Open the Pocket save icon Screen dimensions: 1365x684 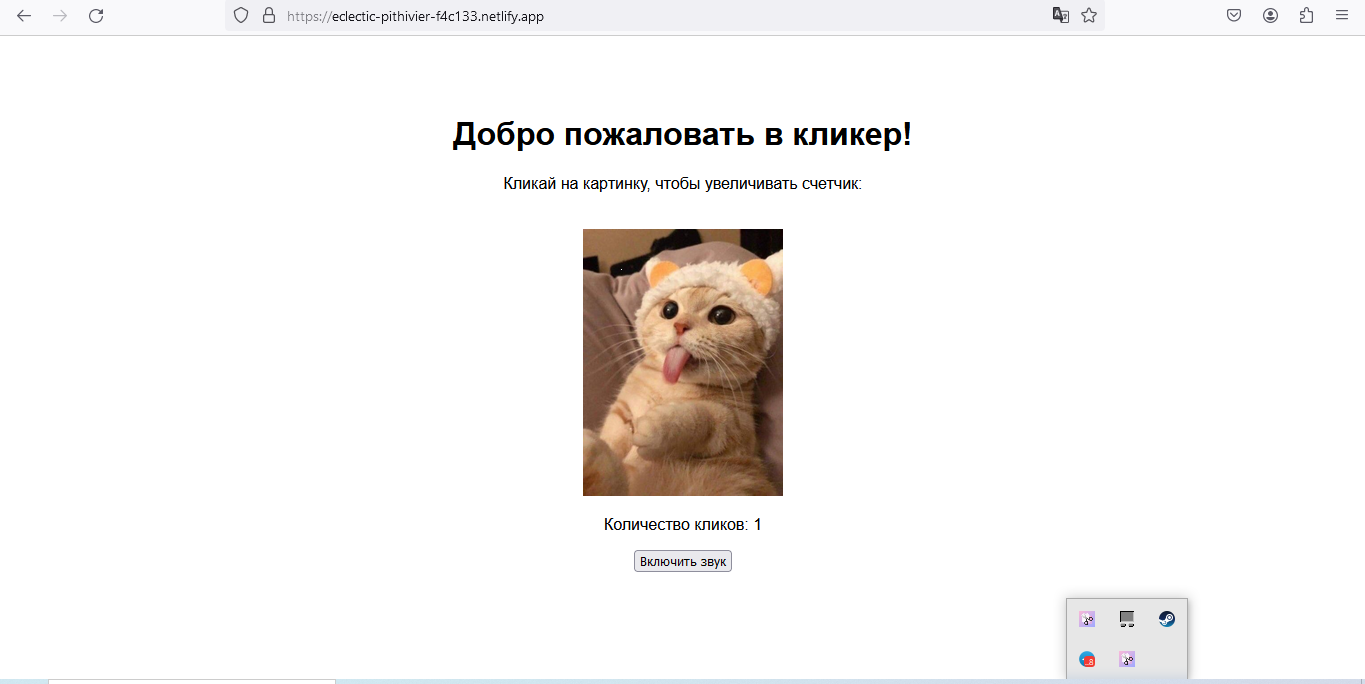click(x=1234, y=16)
